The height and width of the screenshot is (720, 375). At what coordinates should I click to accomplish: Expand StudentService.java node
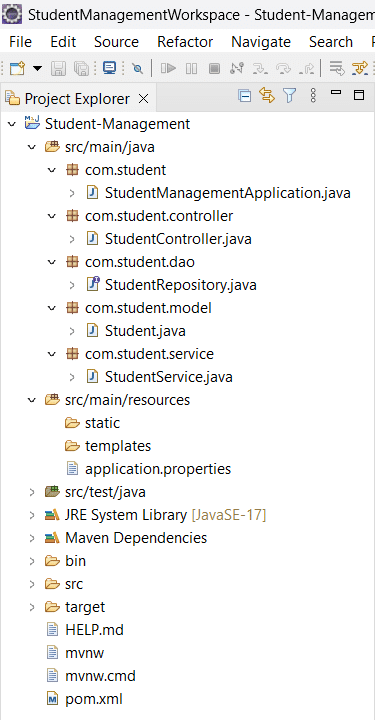tap(72, 377)
